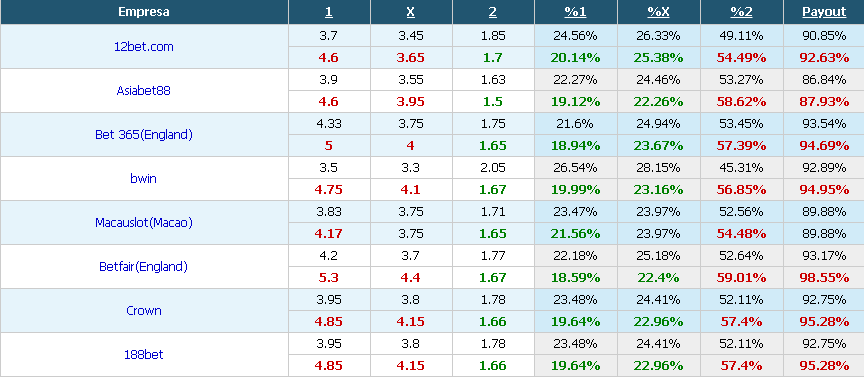Sort by the 1 column header
Viewport: 864px width, 377px height.
coord(329,12)
